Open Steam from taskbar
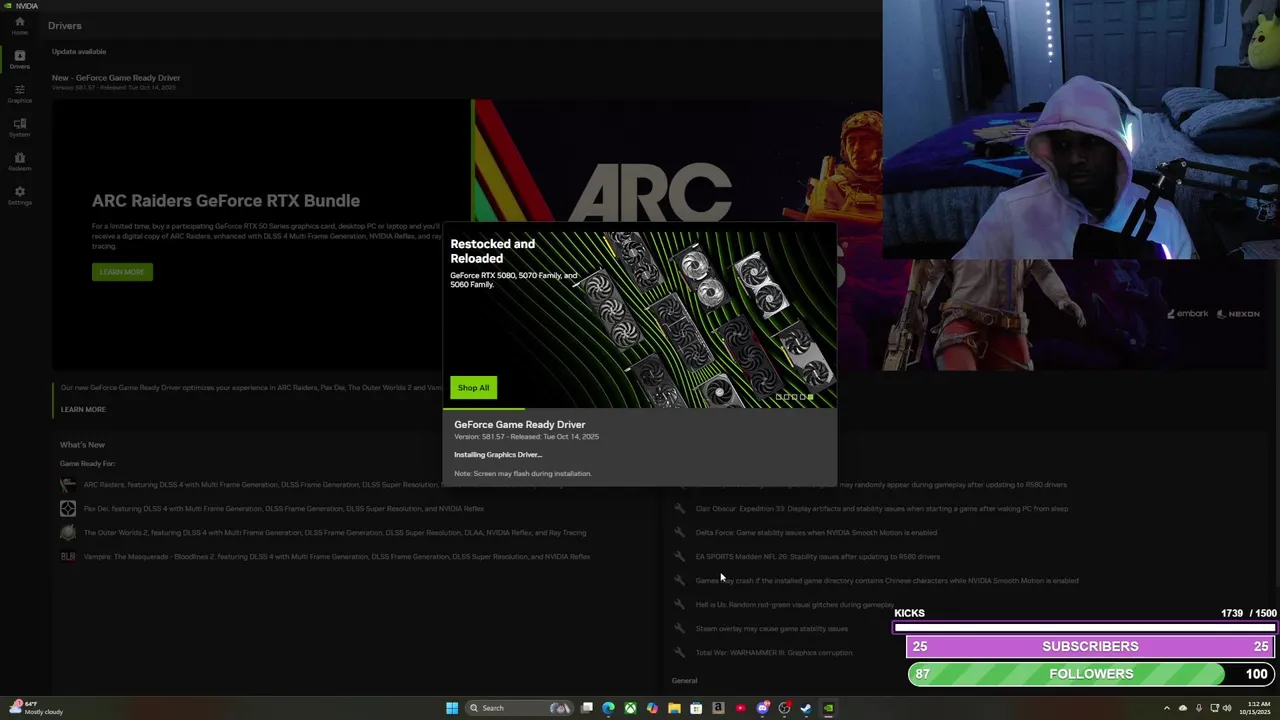 click(x=806, y=708)
